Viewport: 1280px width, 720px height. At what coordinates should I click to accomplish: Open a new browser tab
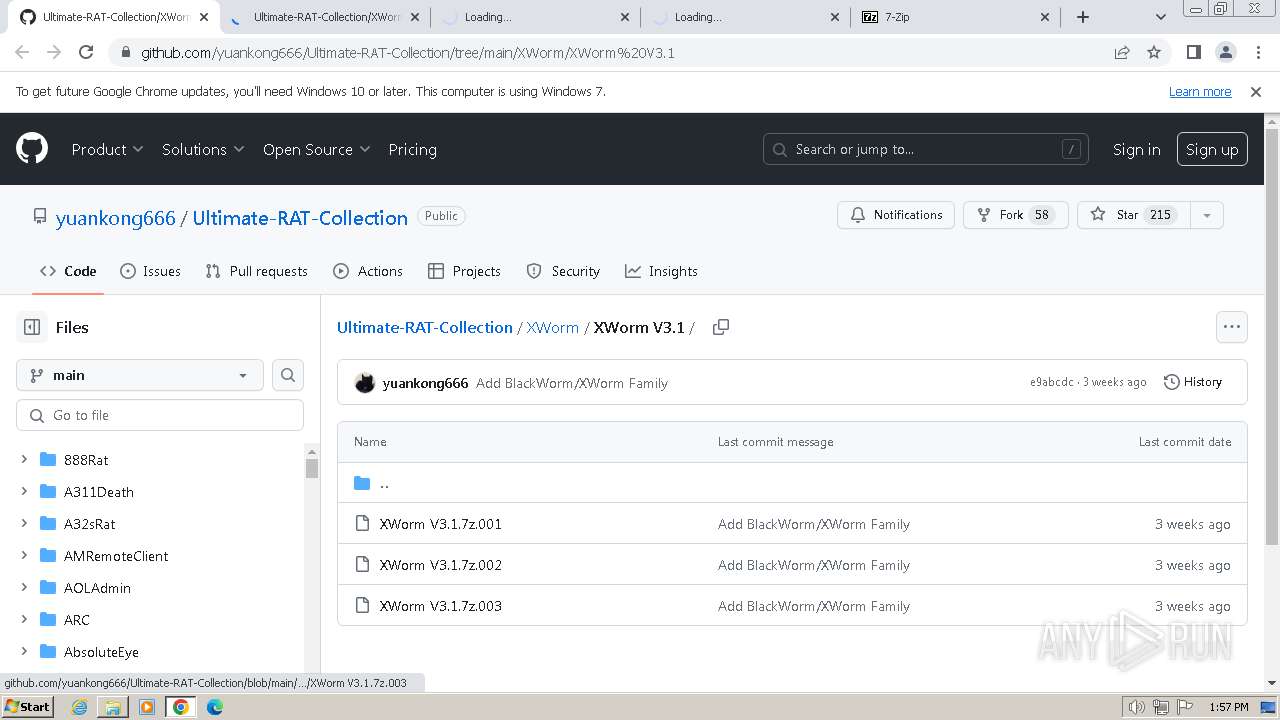pyautogui.click(x=1083, y=17)
